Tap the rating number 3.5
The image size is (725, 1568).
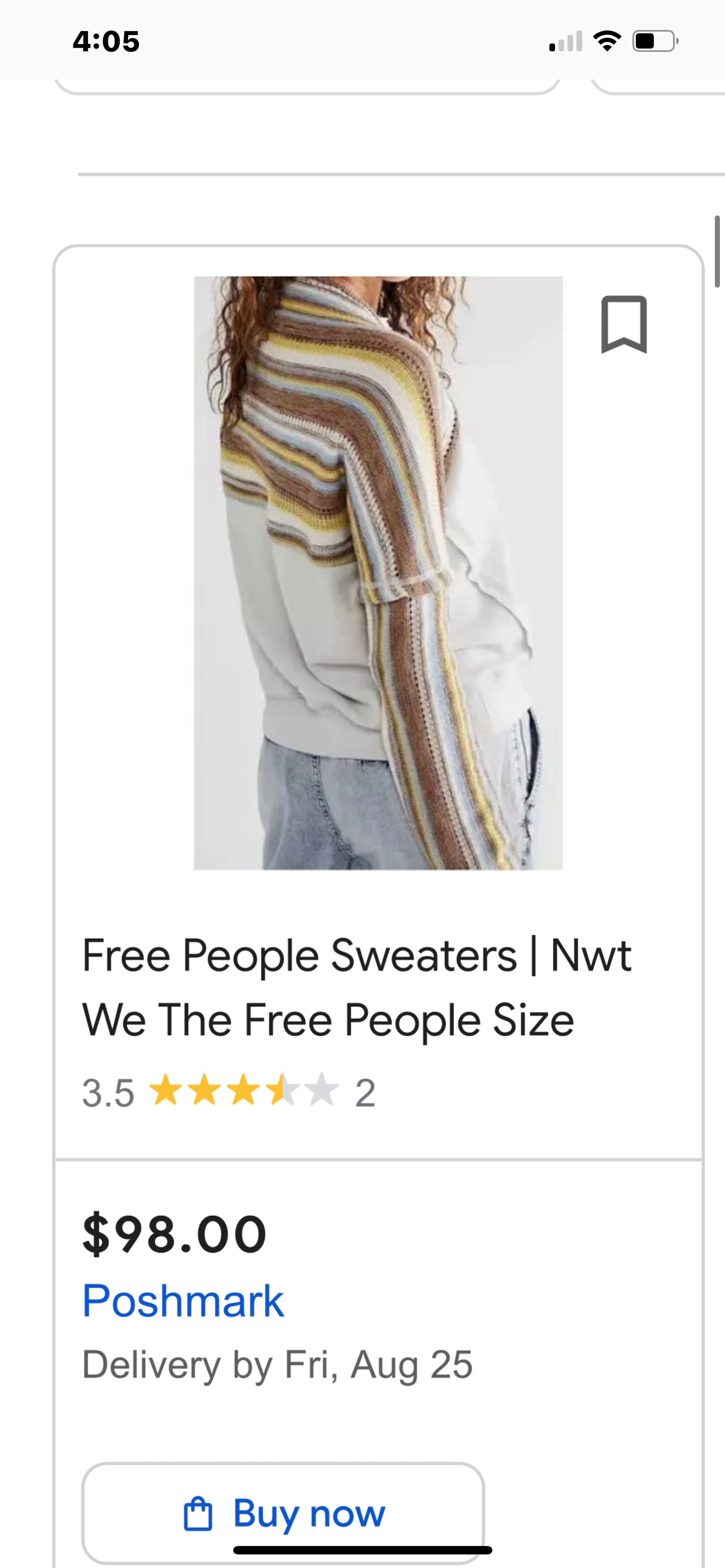[108, 1093]
